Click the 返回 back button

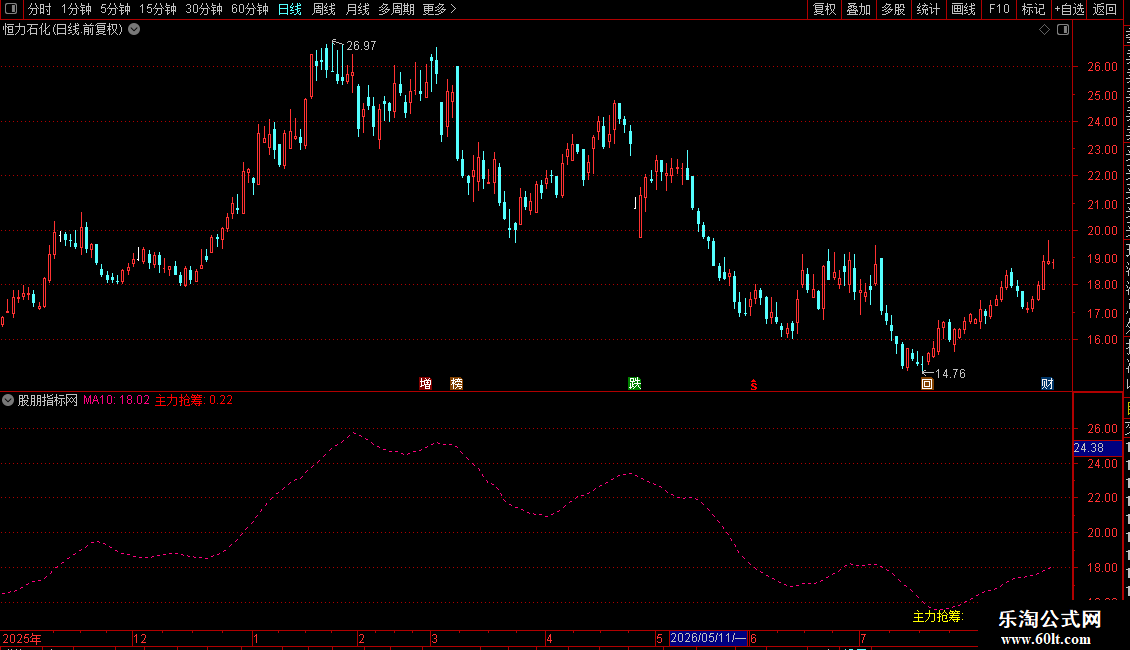click(1105, 9)
